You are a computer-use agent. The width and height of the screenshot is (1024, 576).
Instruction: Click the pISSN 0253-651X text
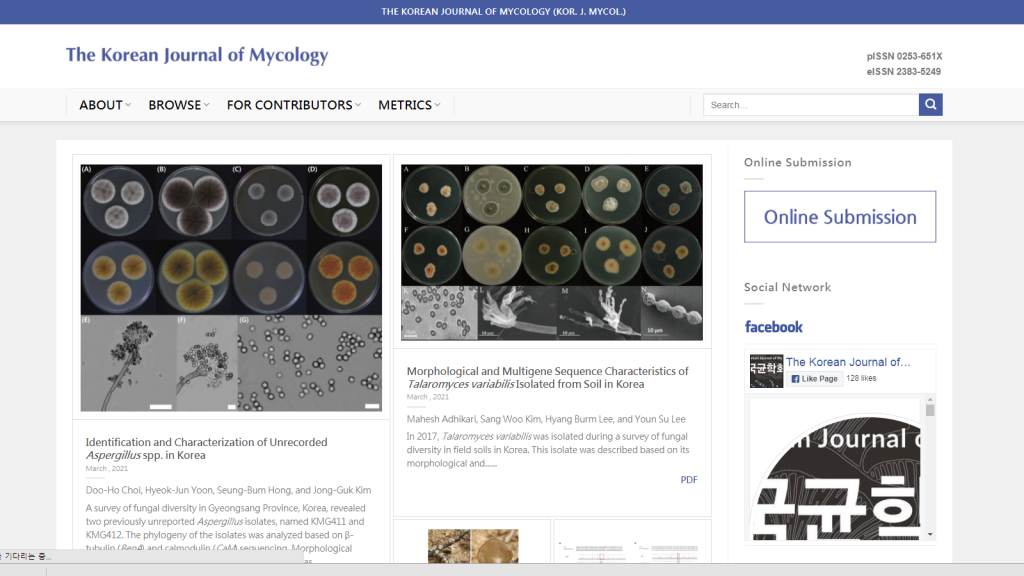pos(904,56)
